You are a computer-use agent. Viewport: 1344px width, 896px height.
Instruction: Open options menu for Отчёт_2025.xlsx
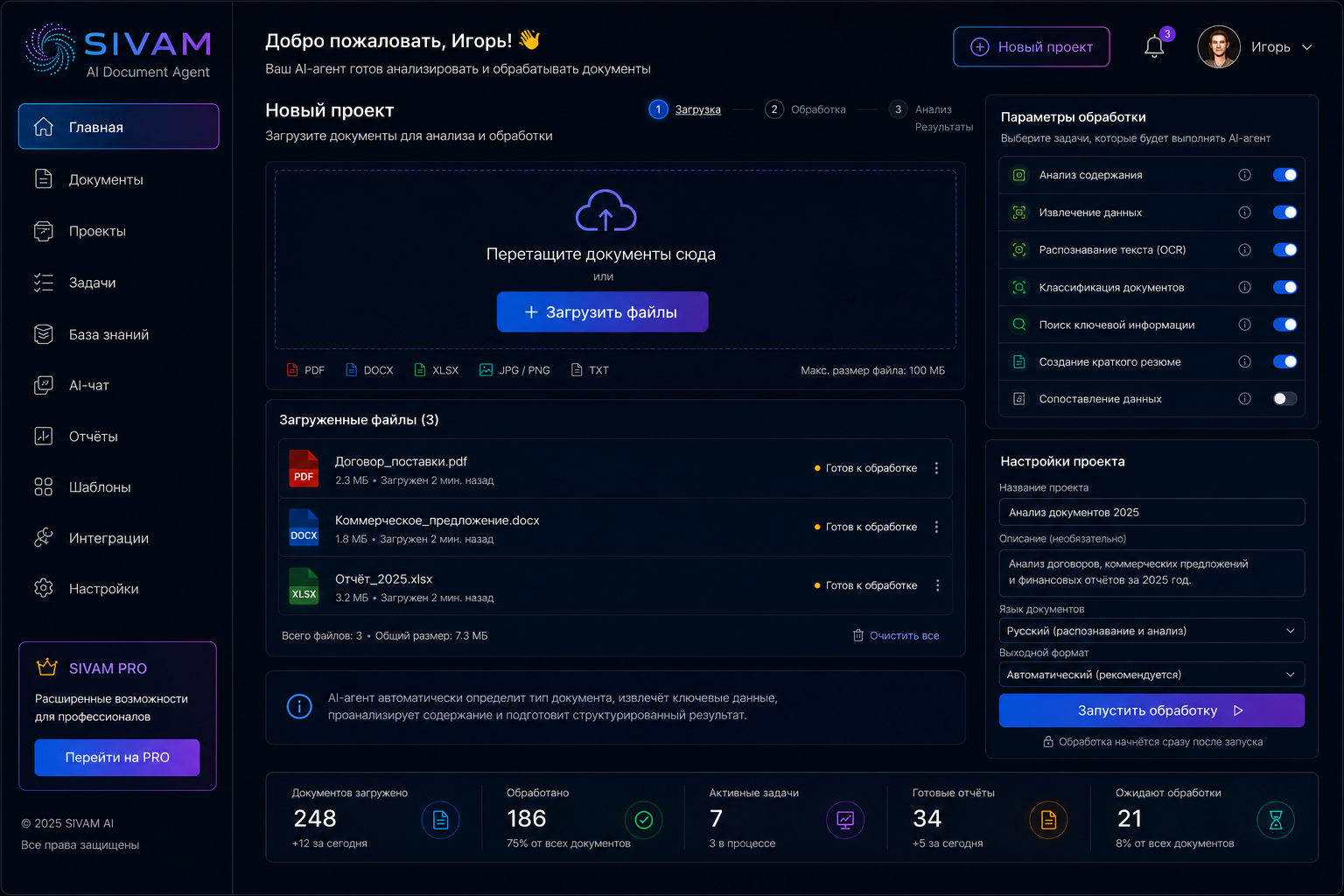[936, 585]
